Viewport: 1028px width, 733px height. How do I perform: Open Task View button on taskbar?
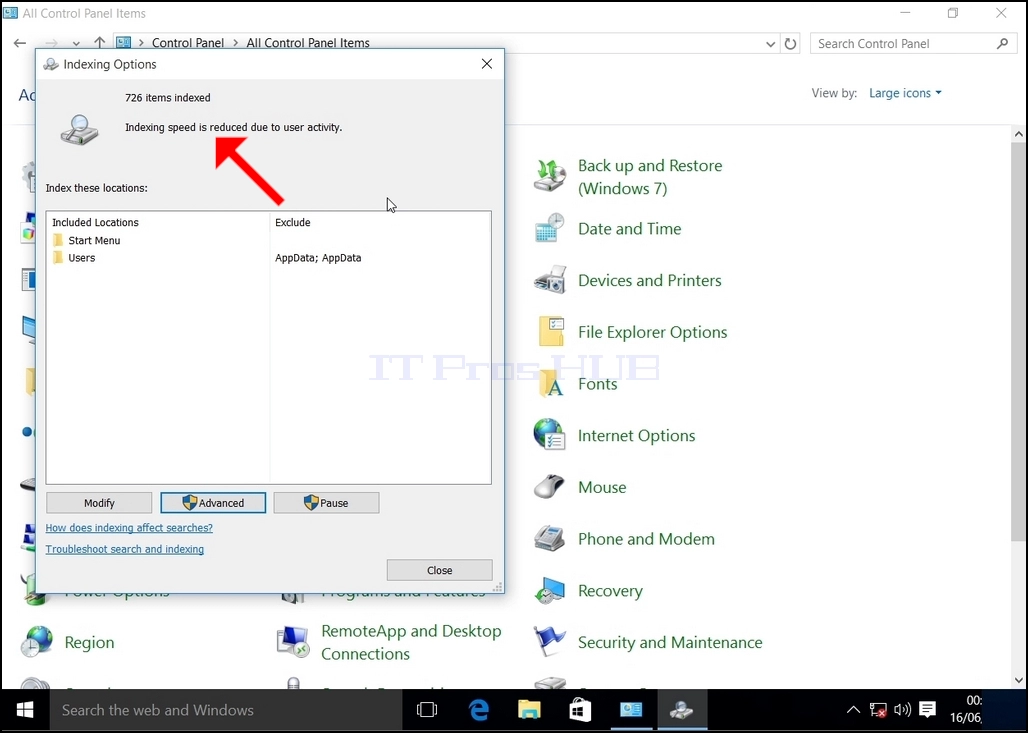(427, 710)
